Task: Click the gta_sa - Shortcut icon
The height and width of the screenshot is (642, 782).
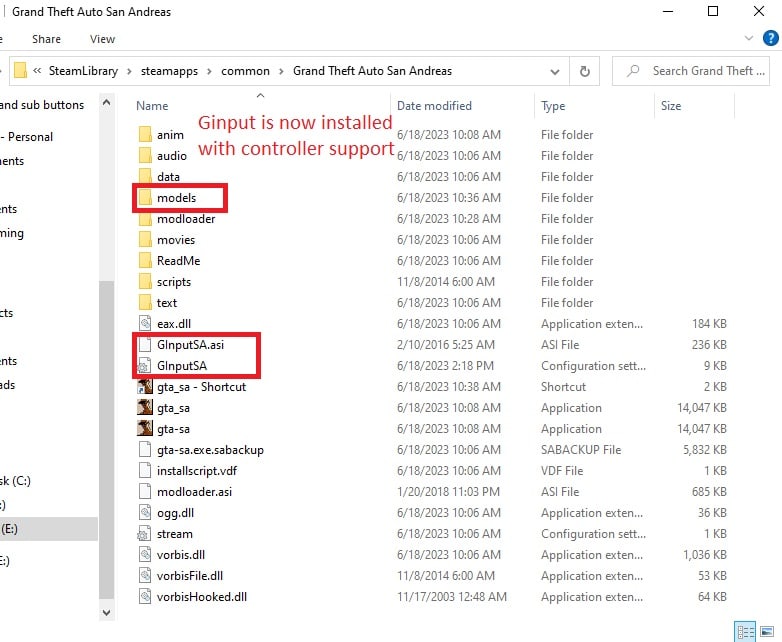Action: [145, 387]
